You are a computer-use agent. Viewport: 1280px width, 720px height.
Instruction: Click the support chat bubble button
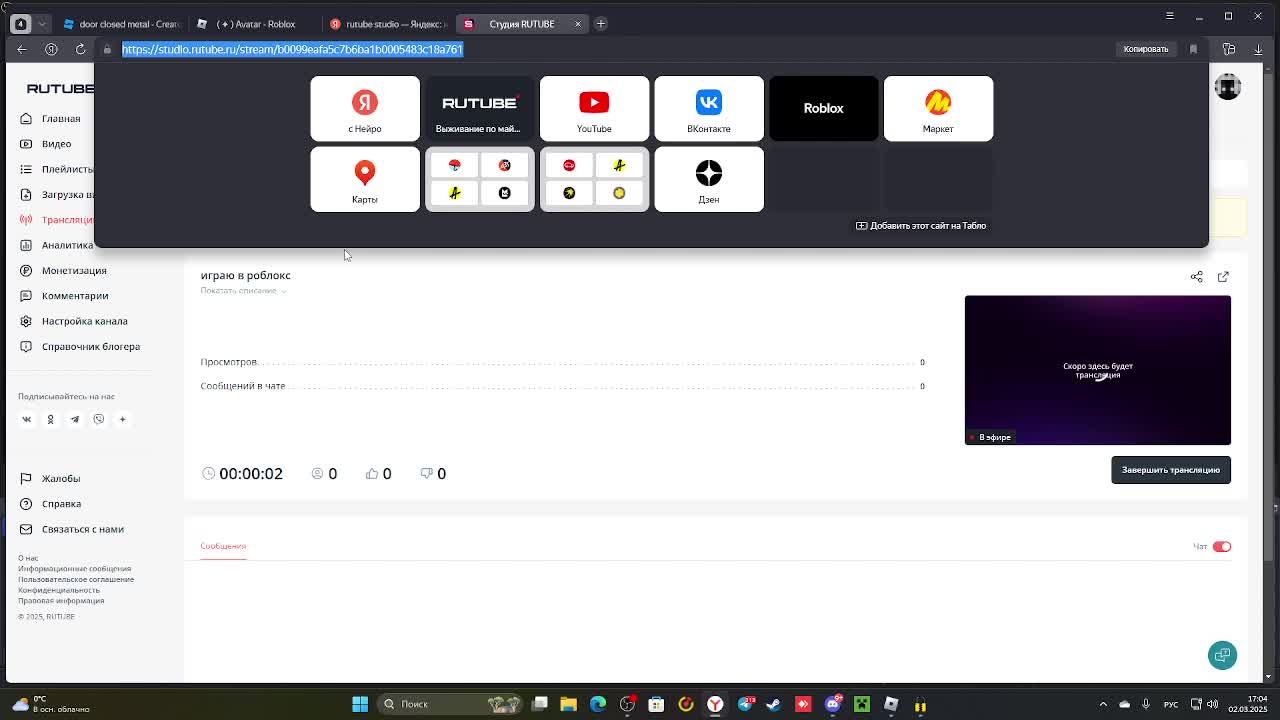[x=1222, y=655]
